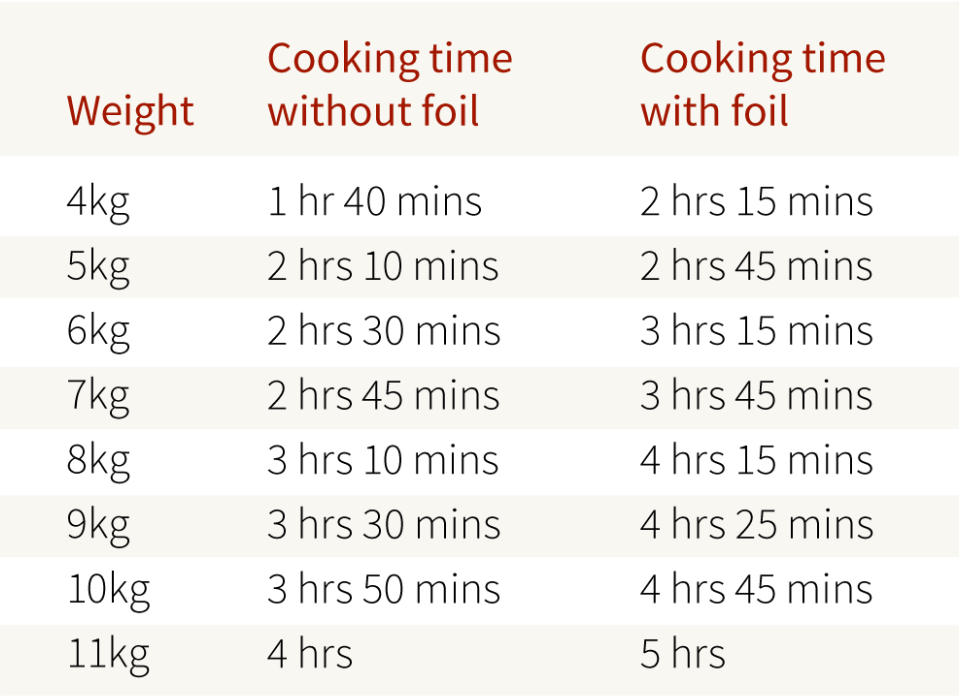Screen dimensions: 959x699
Task: Click the 4kg weight cell
Action: click(98, 203)
